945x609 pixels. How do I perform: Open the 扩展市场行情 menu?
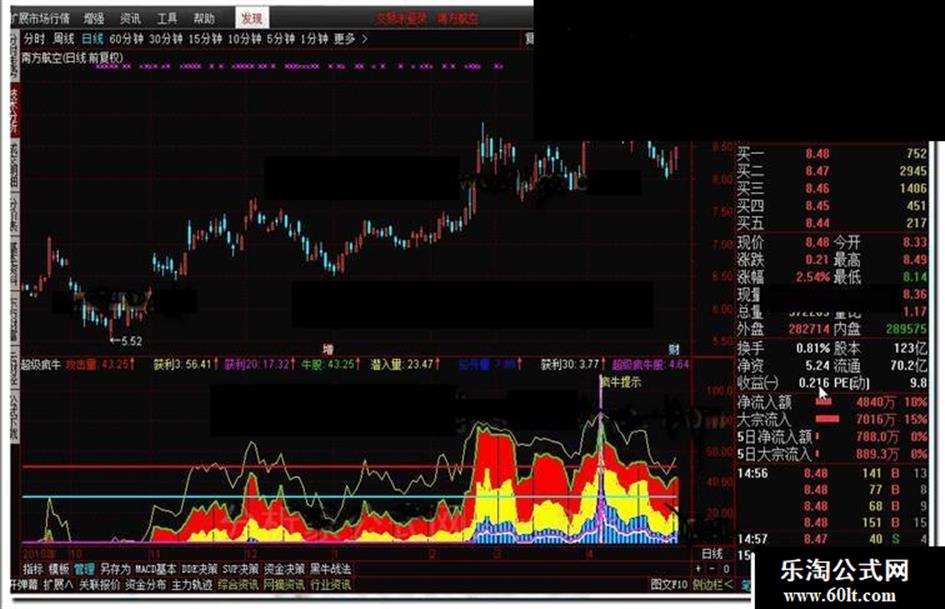pos(39,19)
